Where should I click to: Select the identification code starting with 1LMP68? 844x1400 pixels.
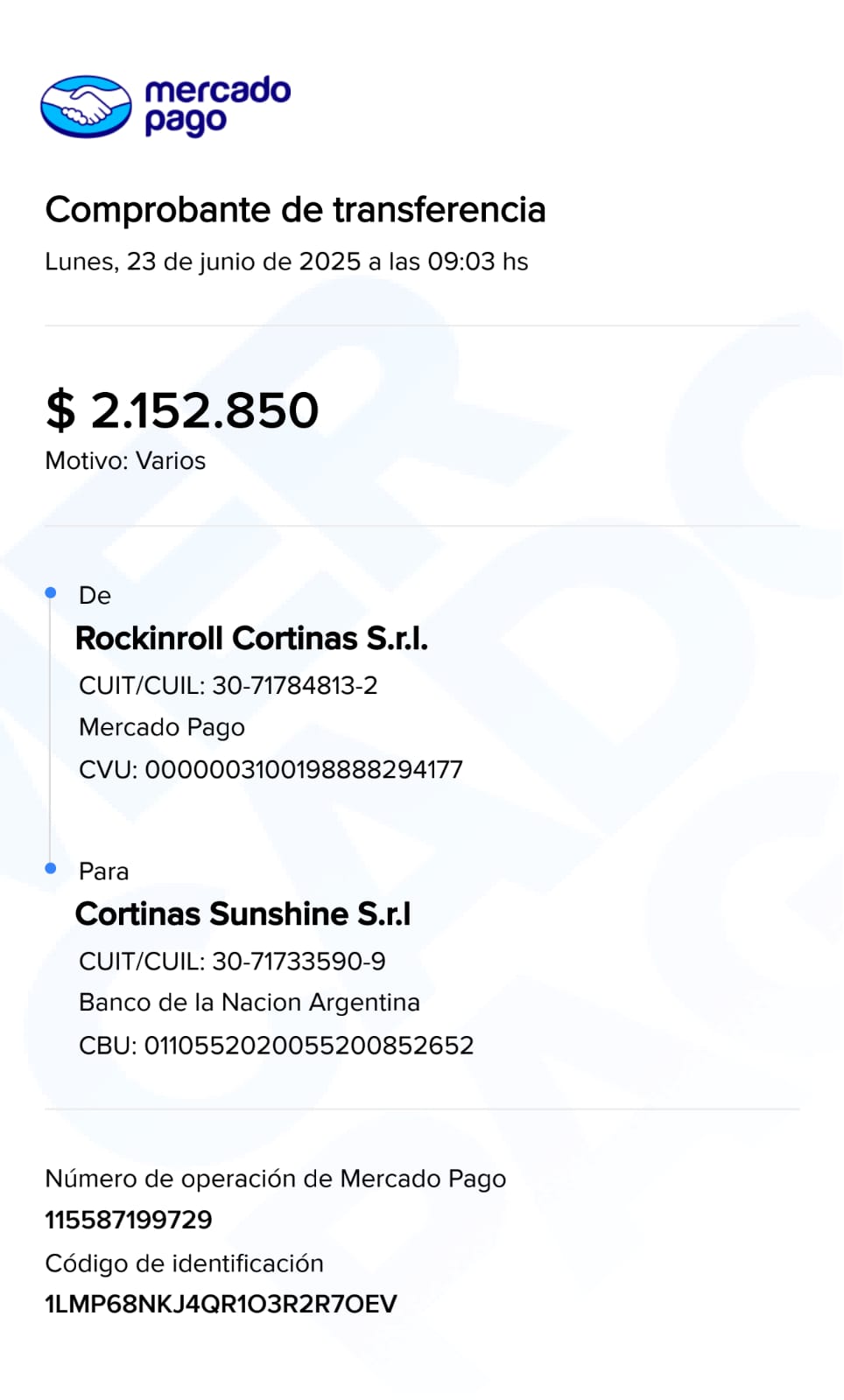[x=221, y=1305]
